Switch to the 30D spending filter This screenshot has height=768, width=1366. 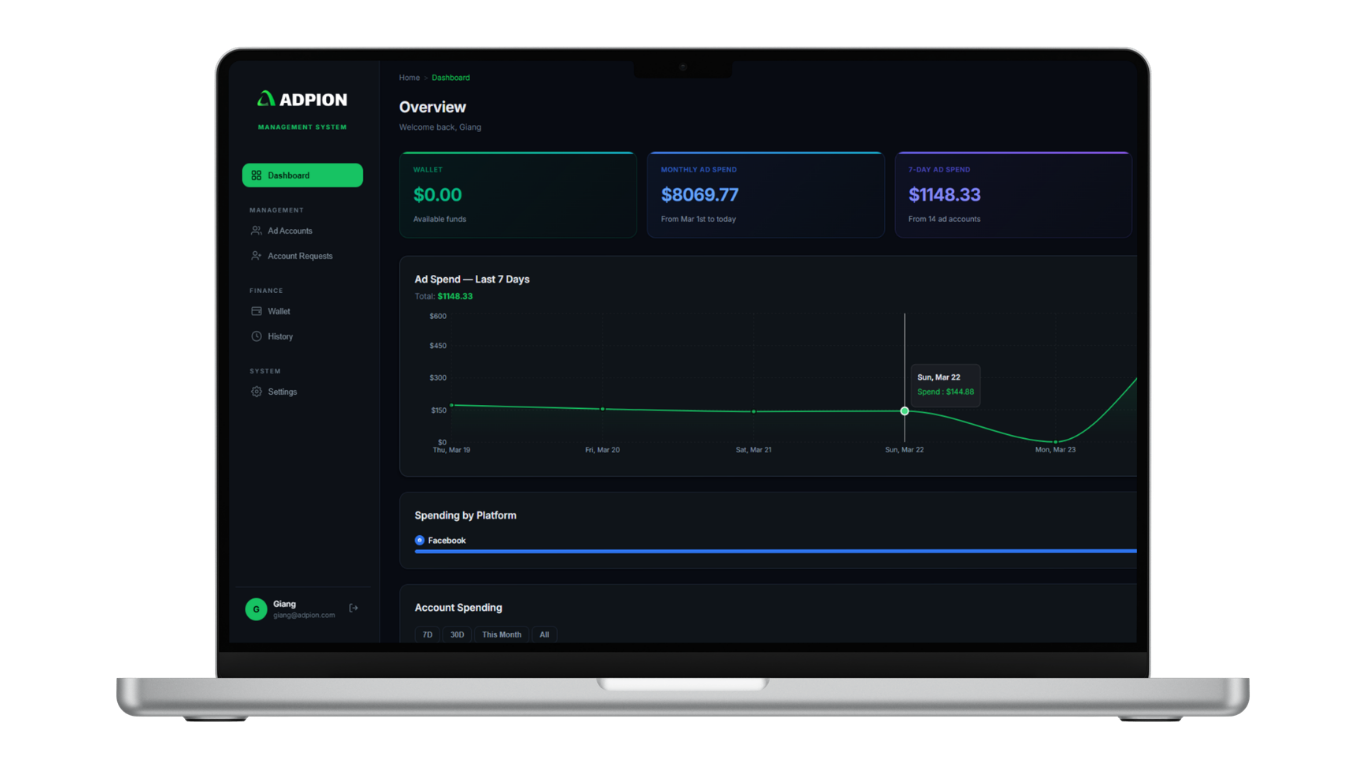click(x=457, y=635)
